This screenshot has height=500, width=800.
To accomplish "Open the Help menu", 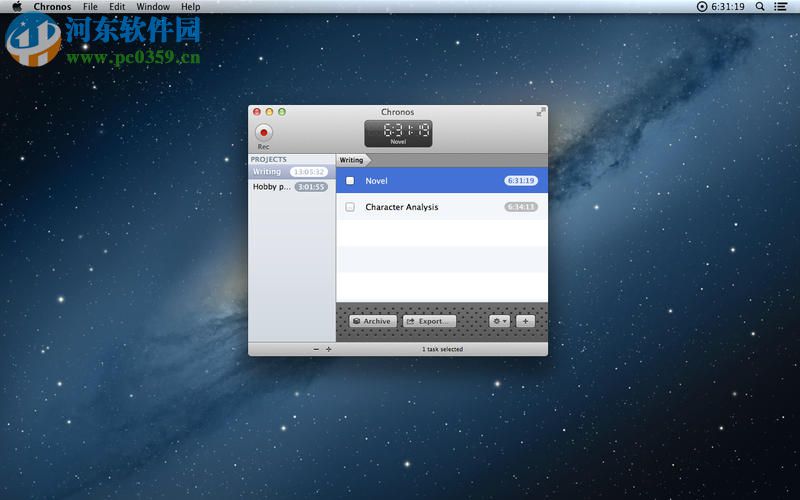I will coord(190,7).
